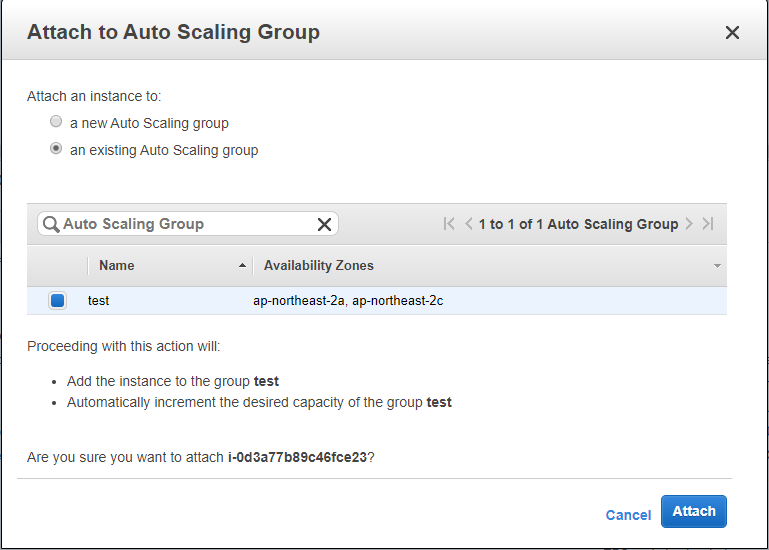Jump to the last page of results
Viewport: 769px width, 550px height.
tap(708, 224)
